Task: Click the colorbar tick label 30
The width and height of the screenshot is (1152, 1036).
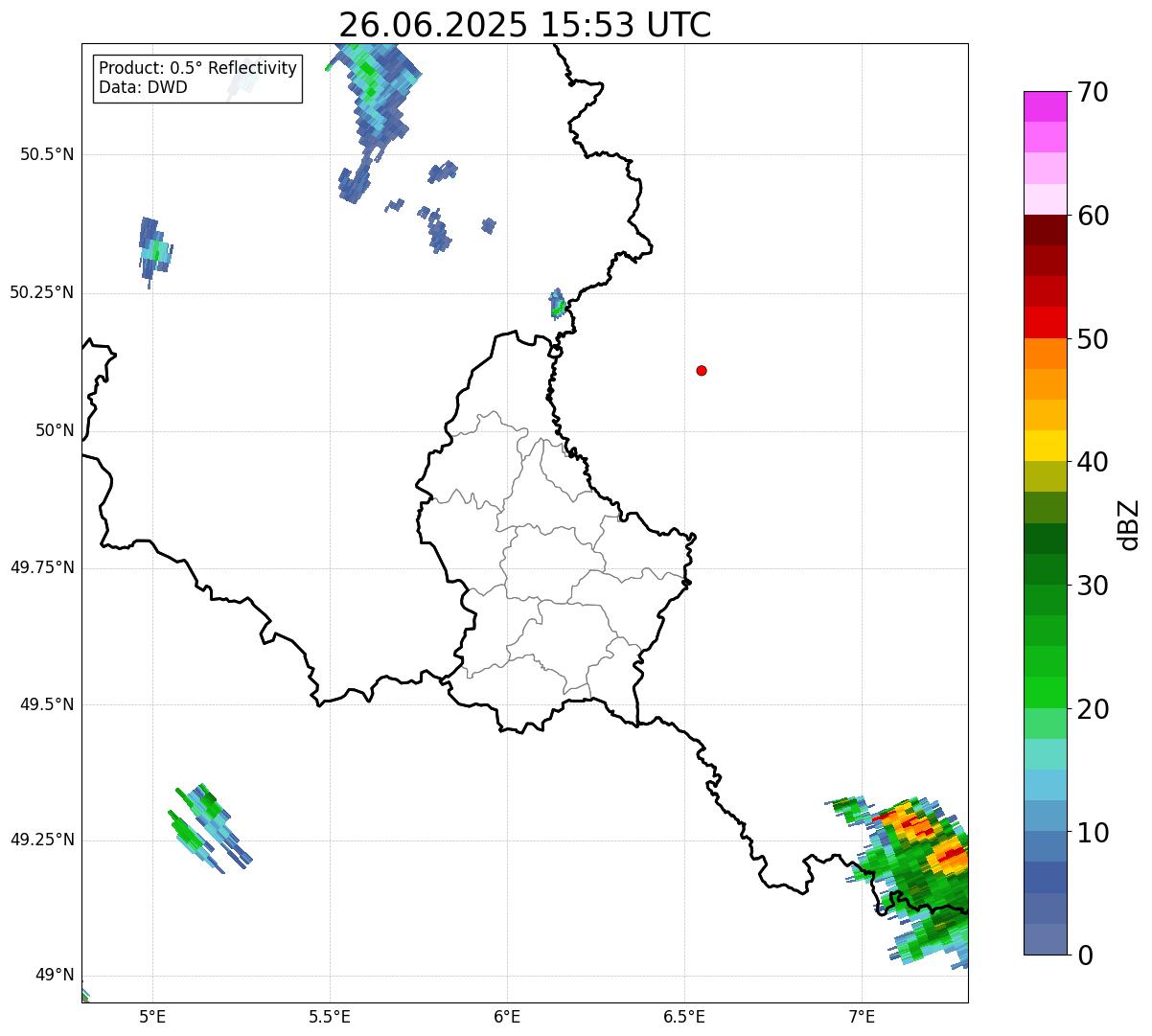Action: 1092,586
